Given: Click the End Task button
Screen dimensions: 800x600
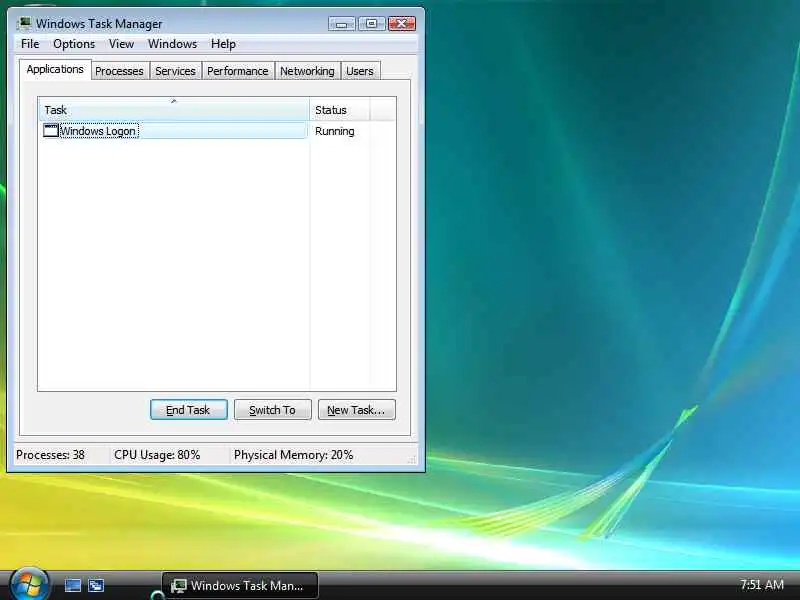Looking at the screenshot, I should pos(189,410).
